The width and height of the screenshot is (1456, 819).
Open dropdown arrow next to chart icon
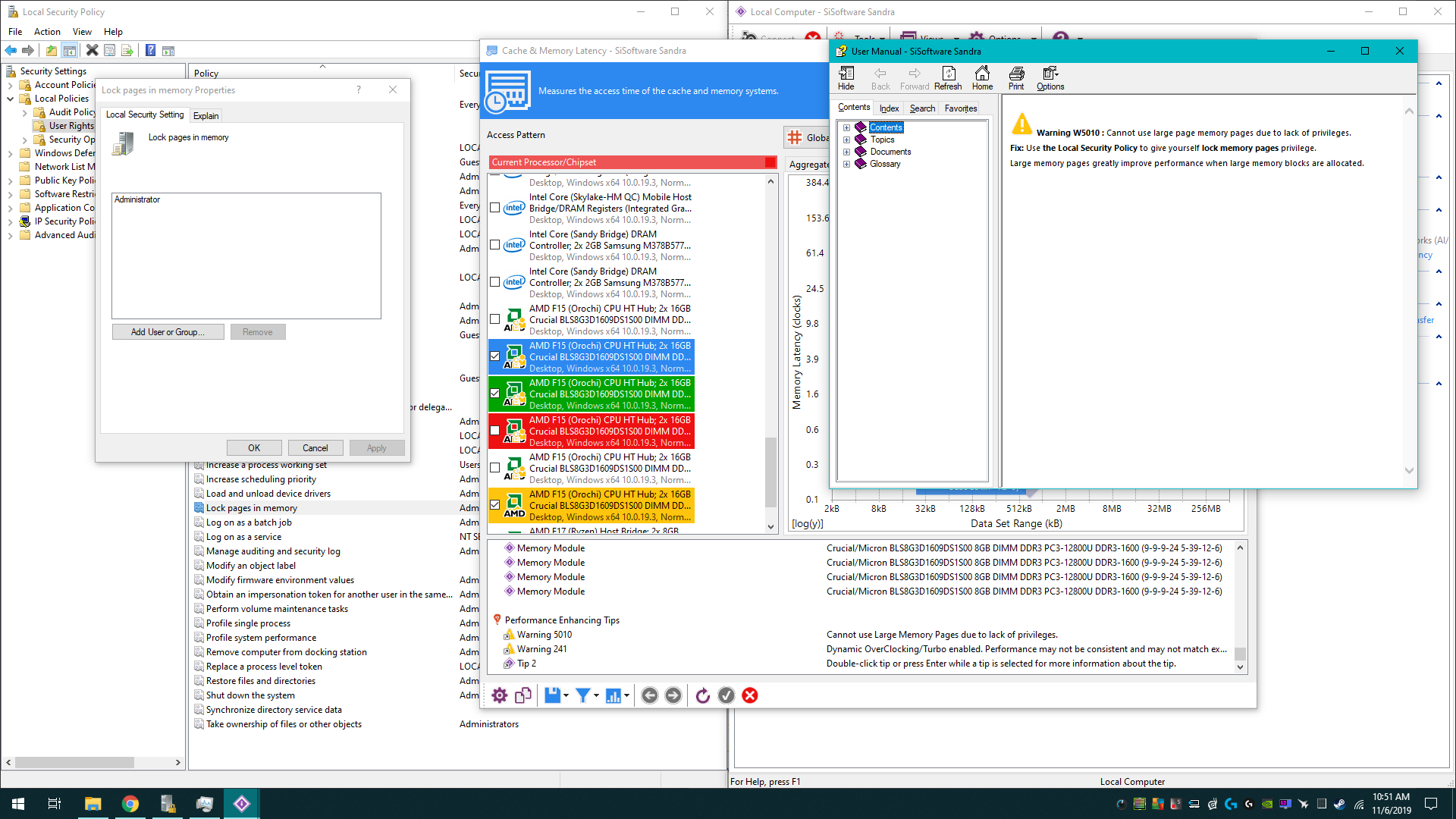coord(626,696)
